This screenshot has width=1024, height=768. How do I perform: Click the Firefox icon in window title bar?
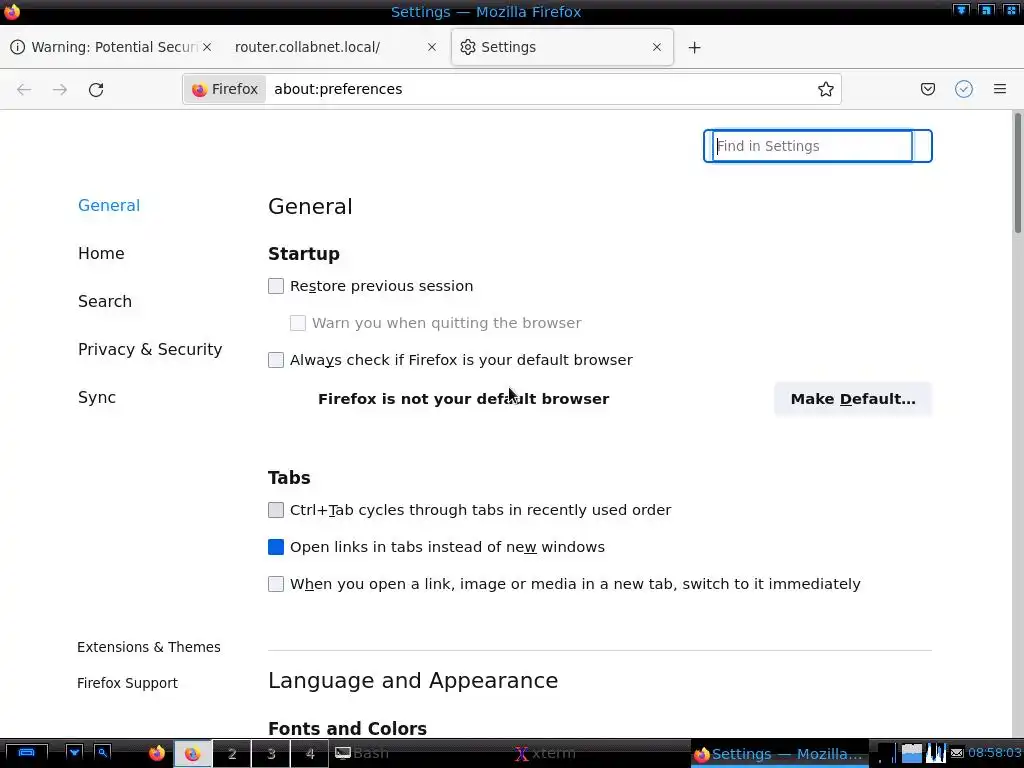(12, 12)
